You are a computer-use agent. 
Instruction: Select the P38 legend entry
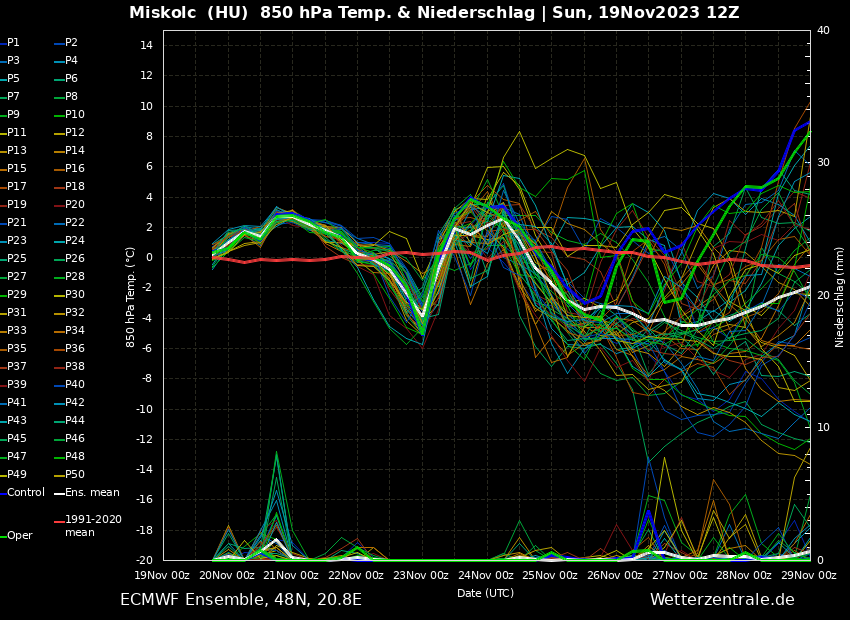pos(75,366)
